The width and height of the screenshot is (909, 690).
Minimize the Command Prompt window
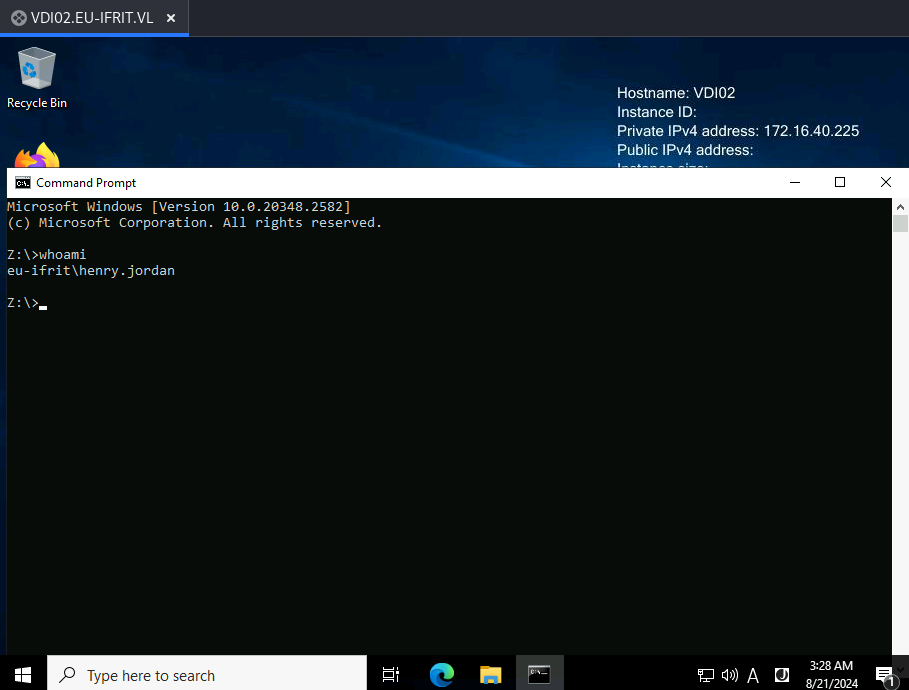click(795, 183)
